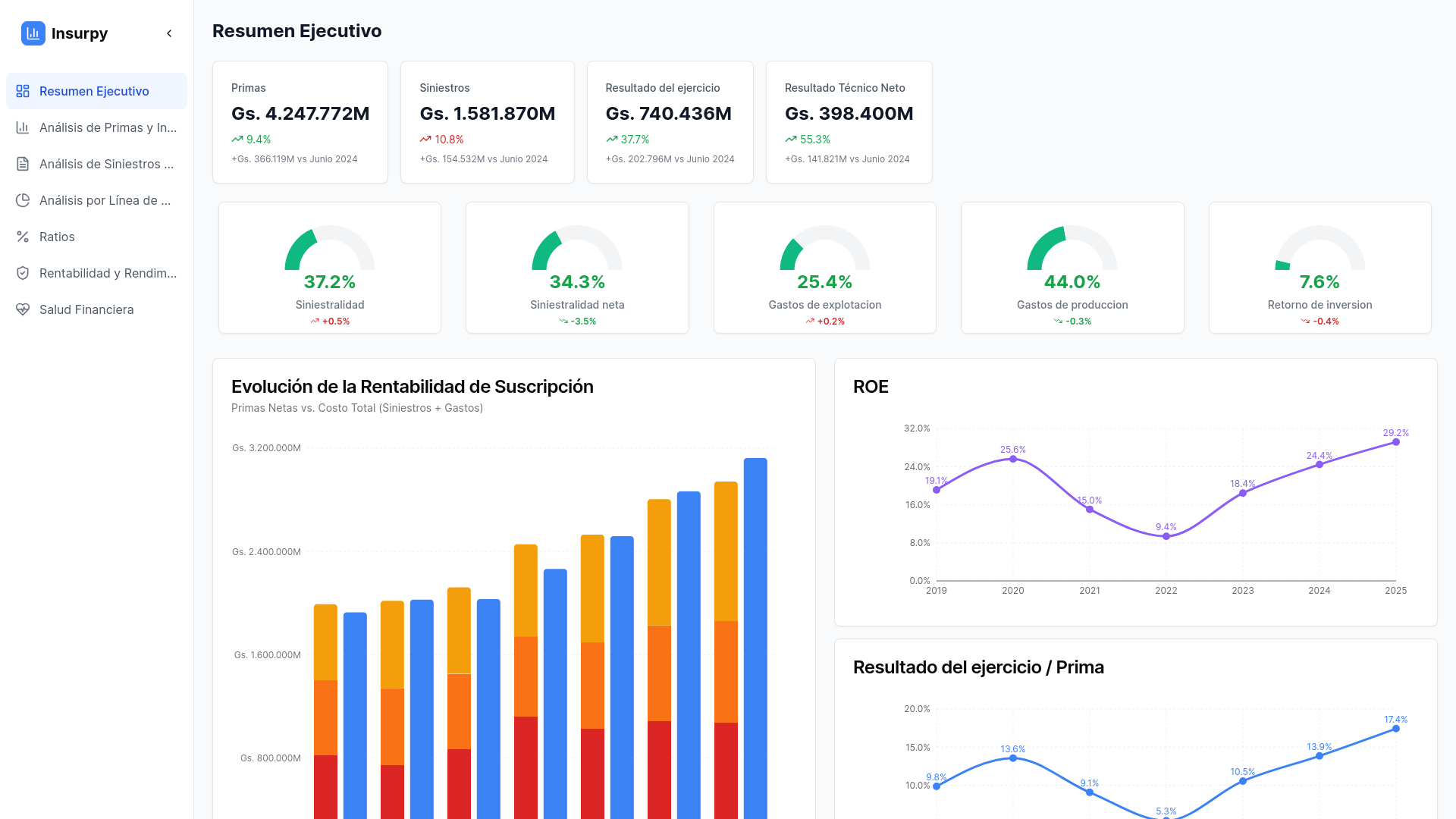Select Ratios from the sidebar
The image size is (1456, 819).
coord(96,237)
